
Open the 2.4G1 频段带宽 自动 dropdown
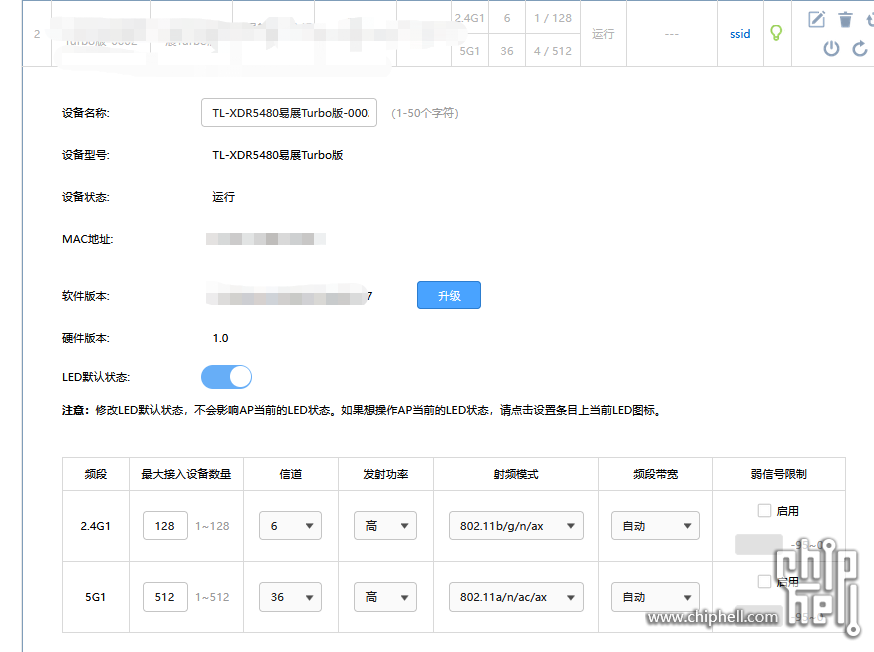click(x=656, y=526)
